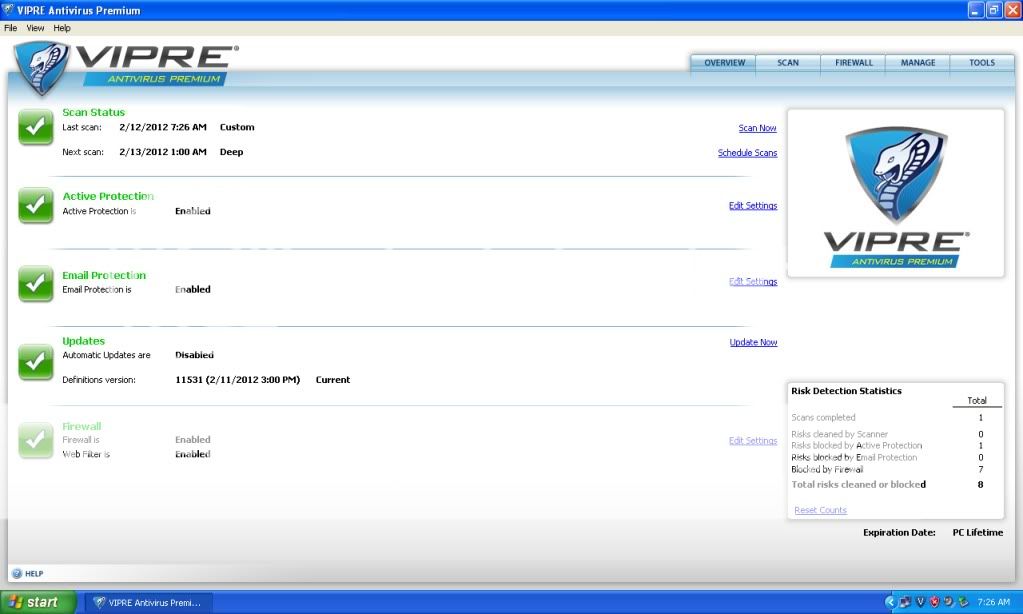
Task: Click the Update Now link
Action: tap(753, 342)
